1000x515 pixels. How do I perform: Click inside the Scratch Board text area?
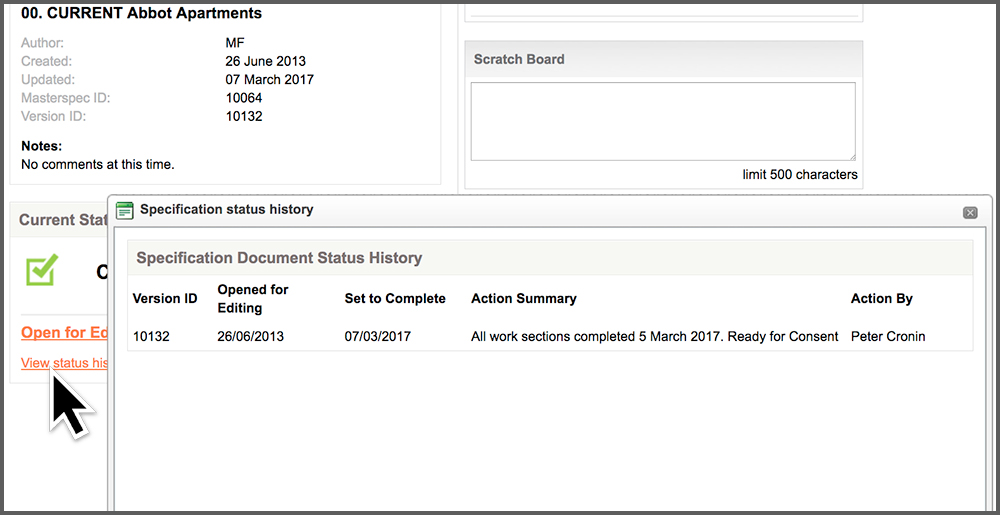(x=663, y=121)
